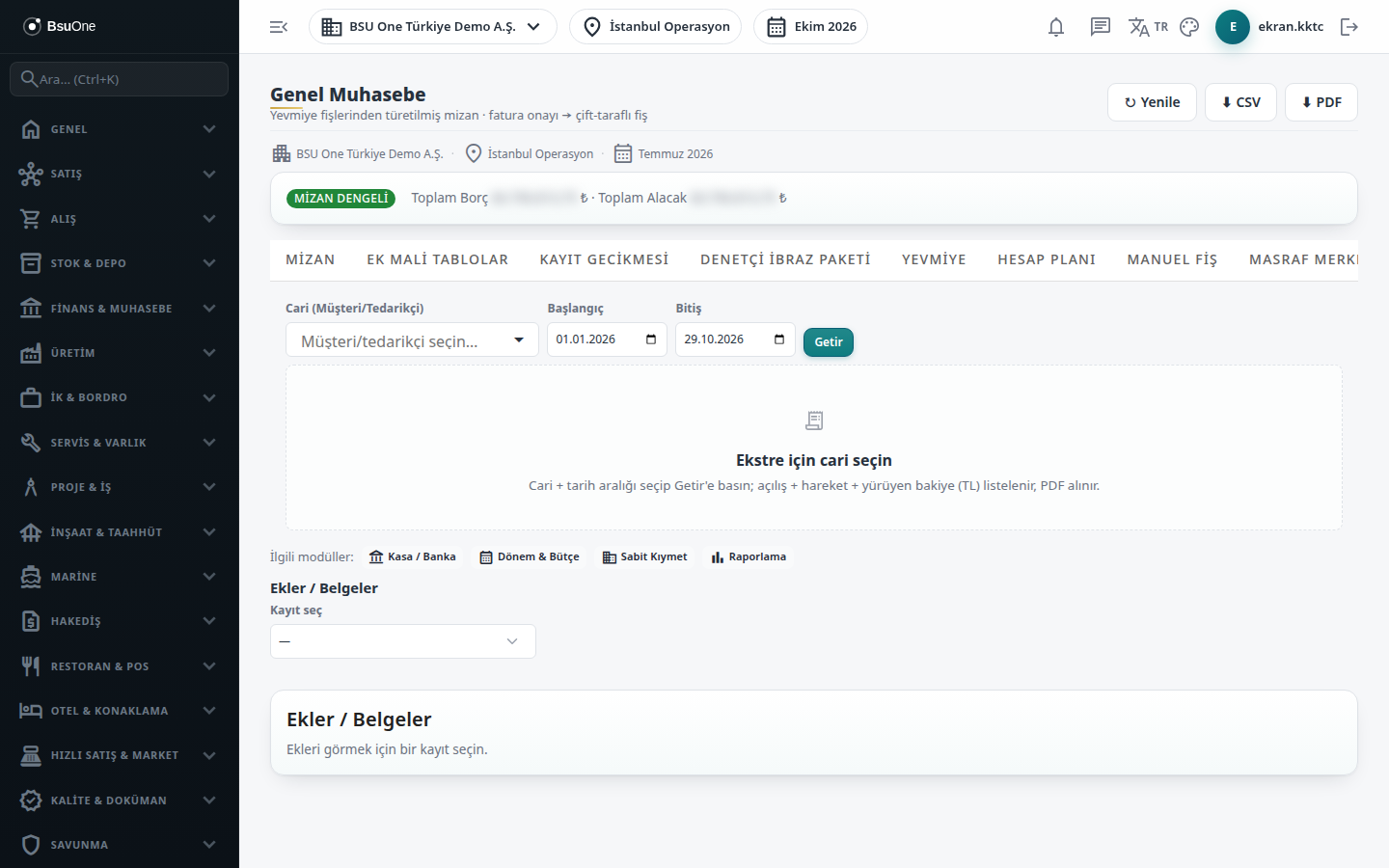Open the theme palette icon
1389x868 pixels.
click(x=1189, y=27)
